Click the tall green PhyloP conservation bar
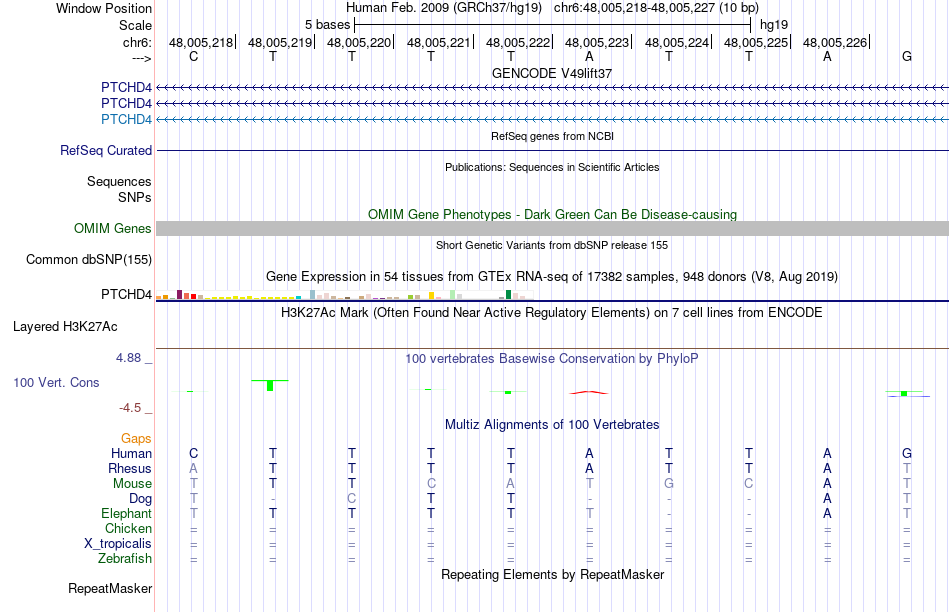This screenshot has width=950, height=612. [270, 385]
